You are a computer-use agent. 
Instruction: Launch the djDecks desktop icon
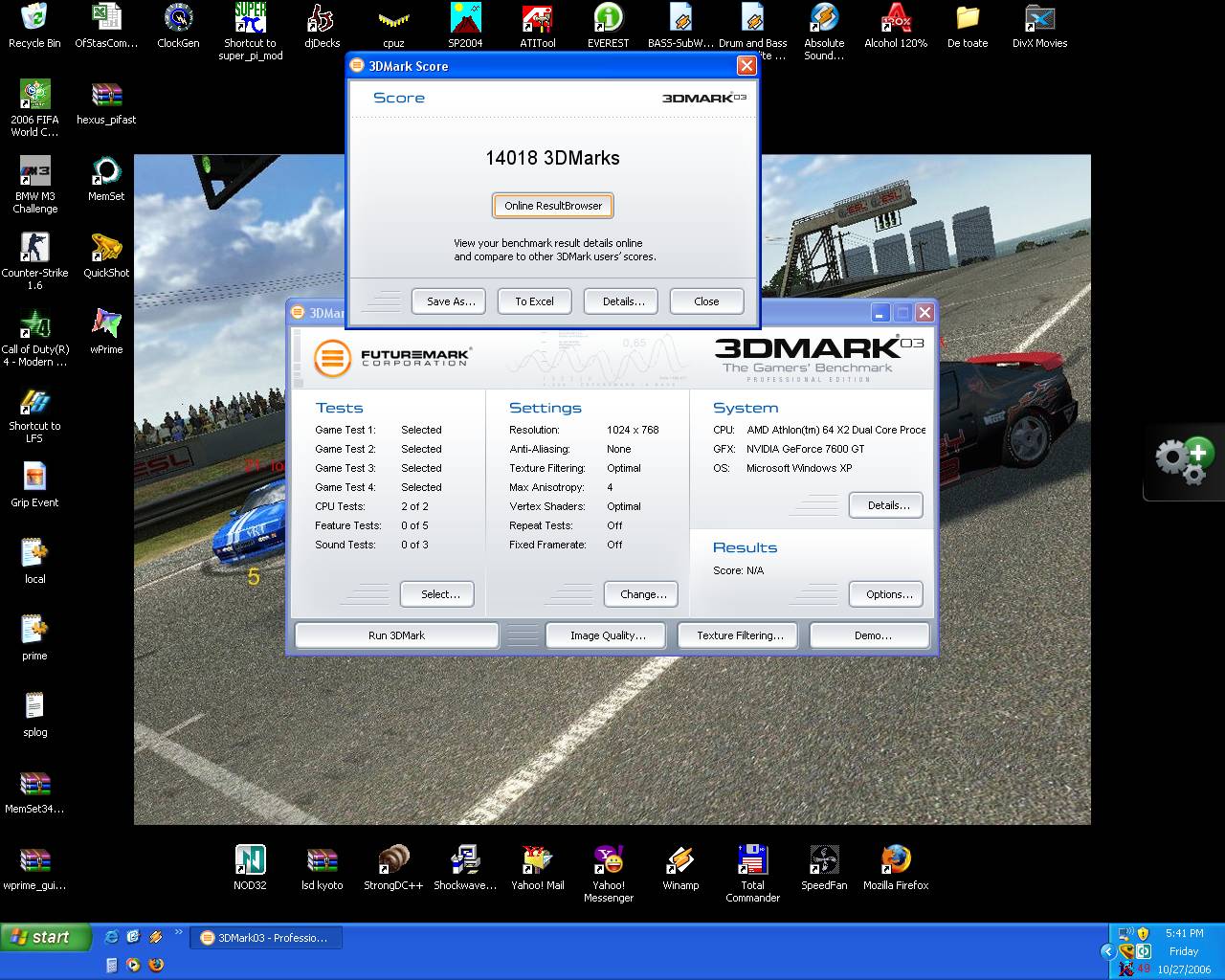pyautogui.click(x=322, y=26)
